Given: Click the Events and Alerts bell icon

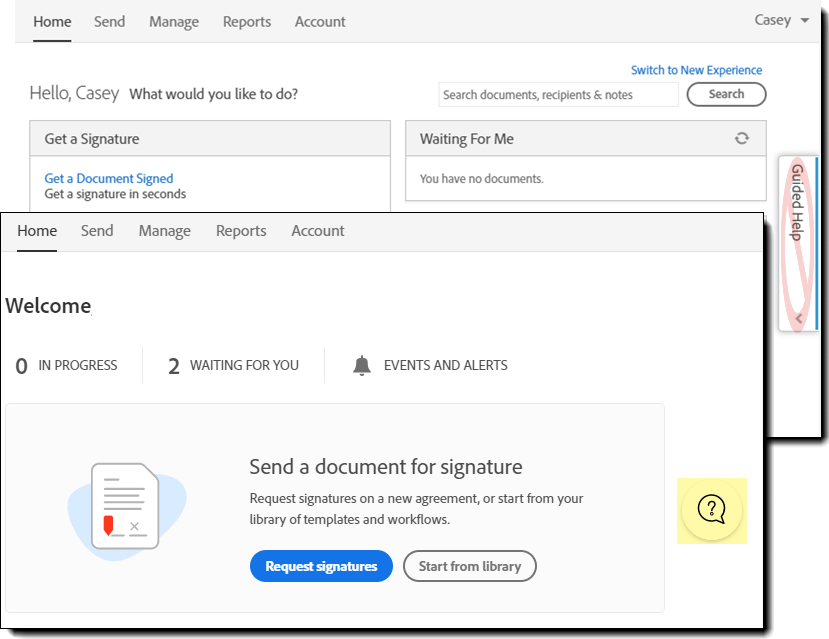Looking at the screenshot, I should [x=363, y=364].
